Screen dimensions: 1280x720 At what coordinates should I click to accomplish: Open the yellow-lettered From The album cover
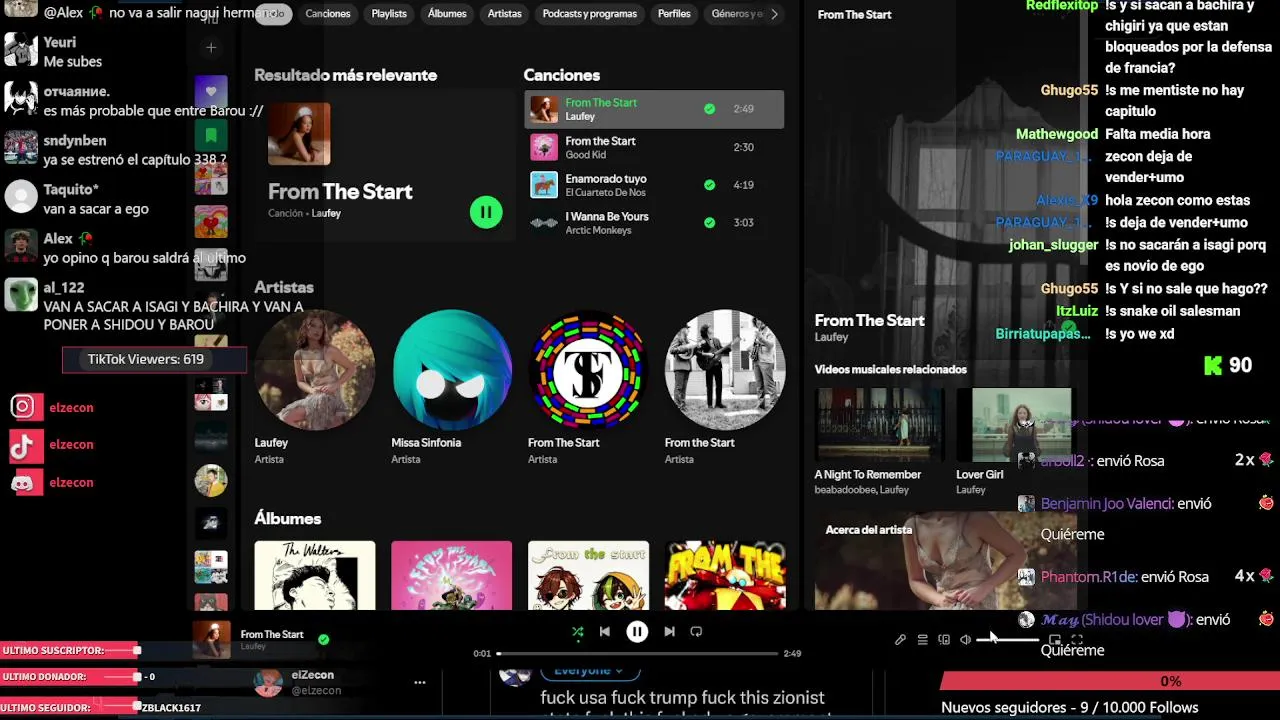pyautogui.click(x=725, y=575)
